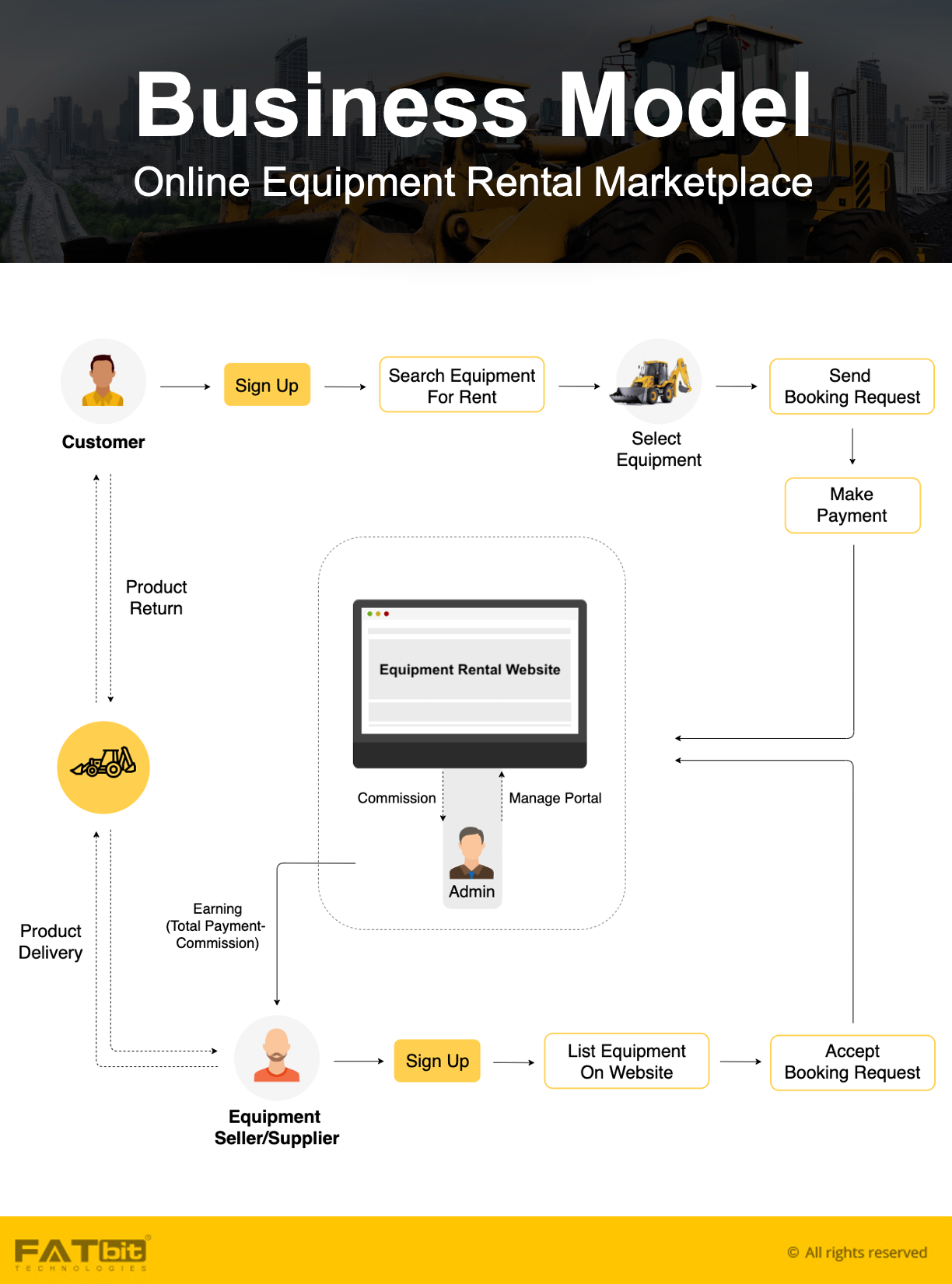Click the Make Payment box
The height and width of the screenshot is (1284, 952).
[852, 506]
